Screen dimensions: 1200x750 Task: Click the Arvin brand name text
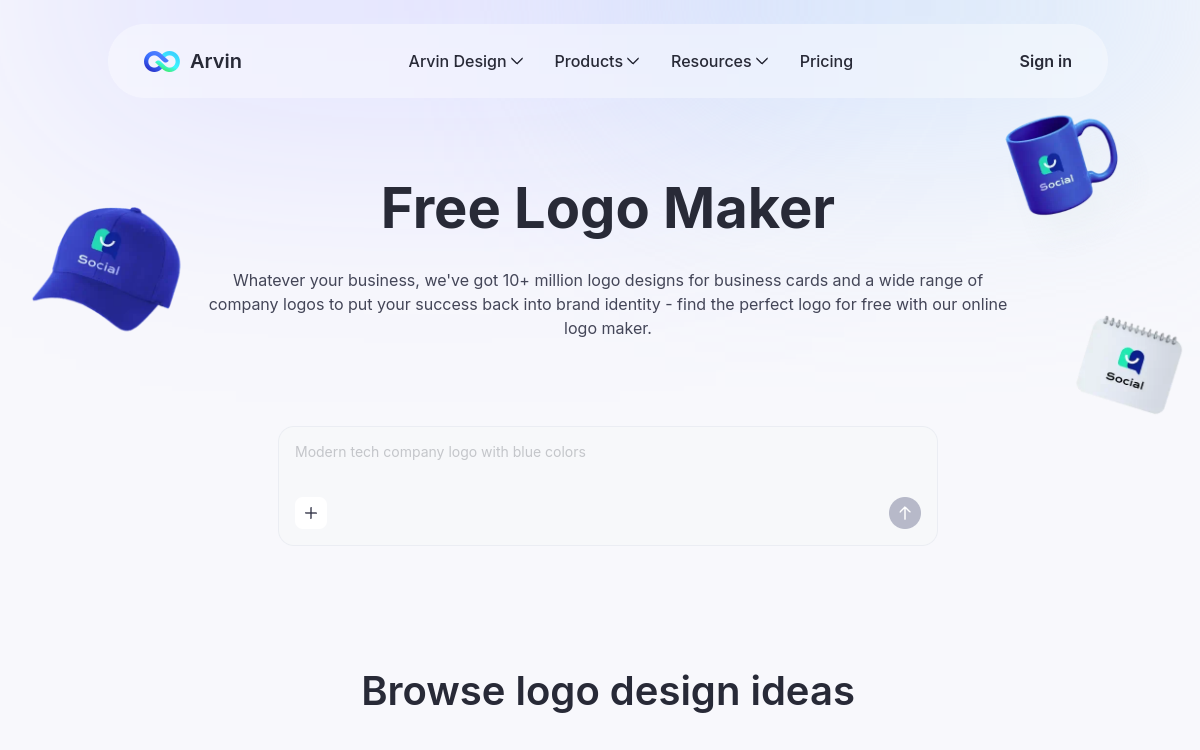pos(216,61)
